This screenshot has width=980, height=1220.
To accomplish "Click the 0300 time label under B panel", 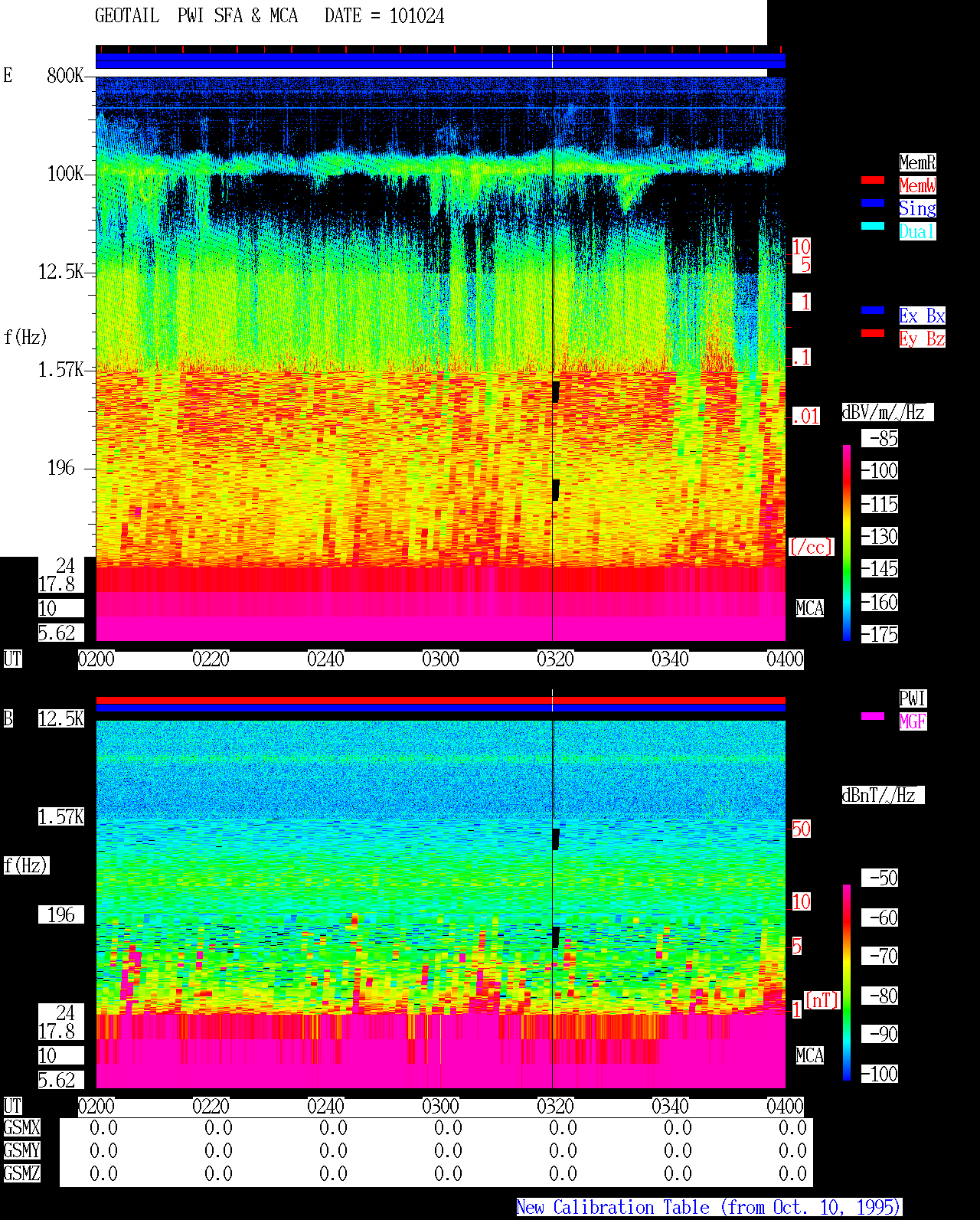I will (440, 1107).
